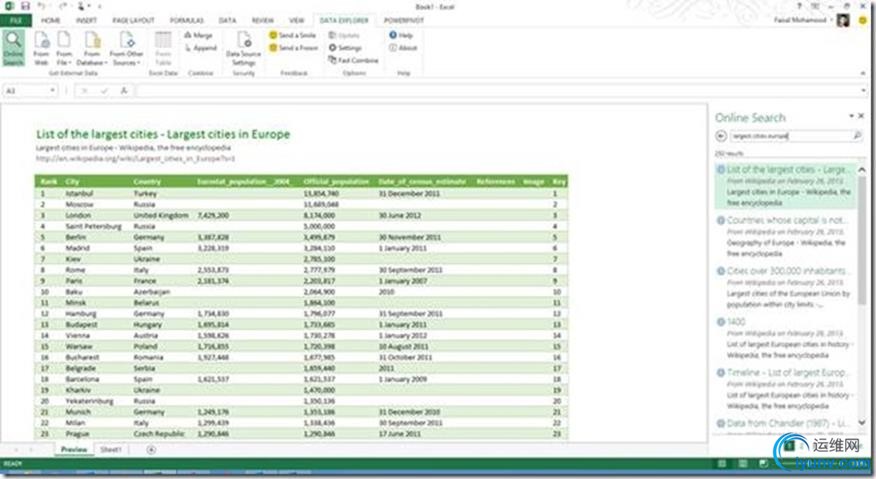Click the user account picture at top right
Viewport: 876px width, 479px height.
click(843, 21)
